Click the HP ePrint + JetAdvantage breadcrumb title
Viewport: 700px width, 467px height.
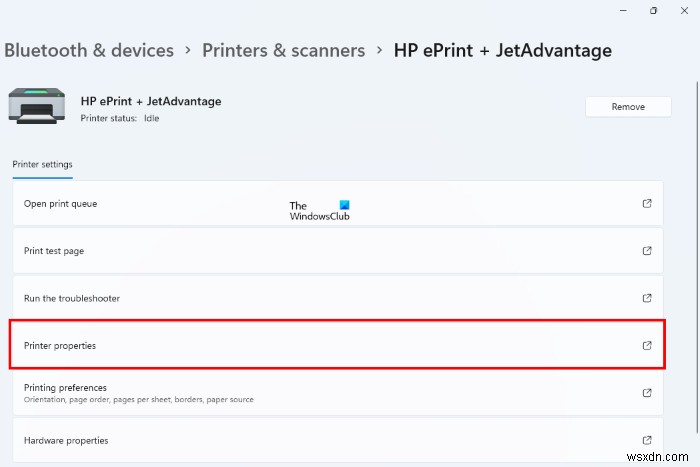point(503,50)
